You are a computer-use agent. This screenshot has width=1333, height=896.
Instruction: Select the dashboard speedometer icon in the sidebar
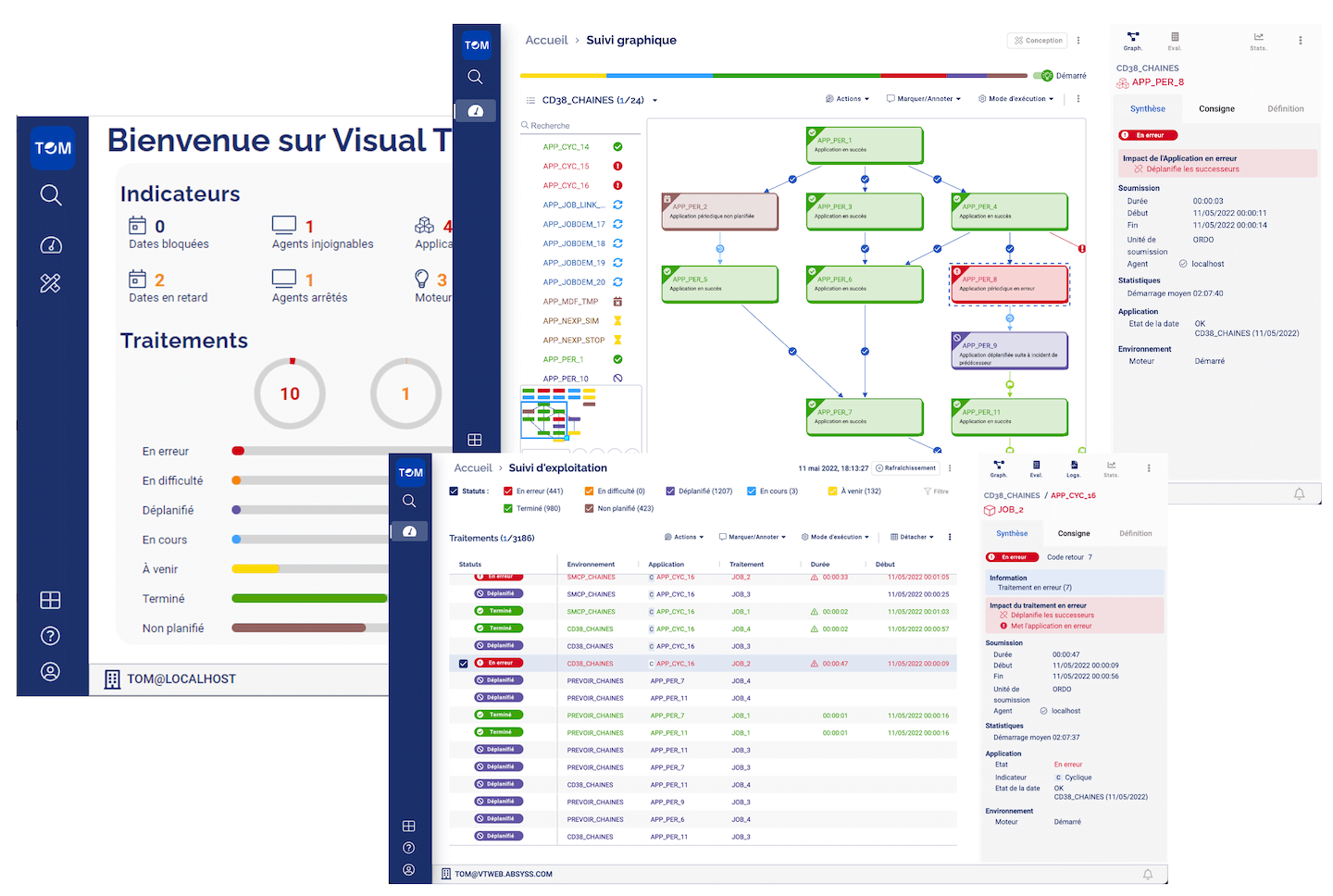point(50,244)
